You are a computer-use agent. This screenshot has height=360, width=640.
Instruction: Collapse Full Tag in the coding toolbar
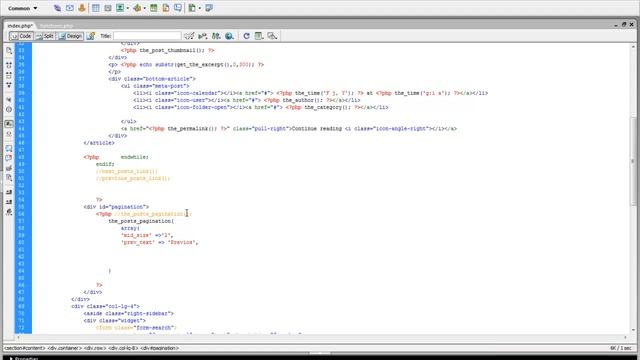click(9, 65)
